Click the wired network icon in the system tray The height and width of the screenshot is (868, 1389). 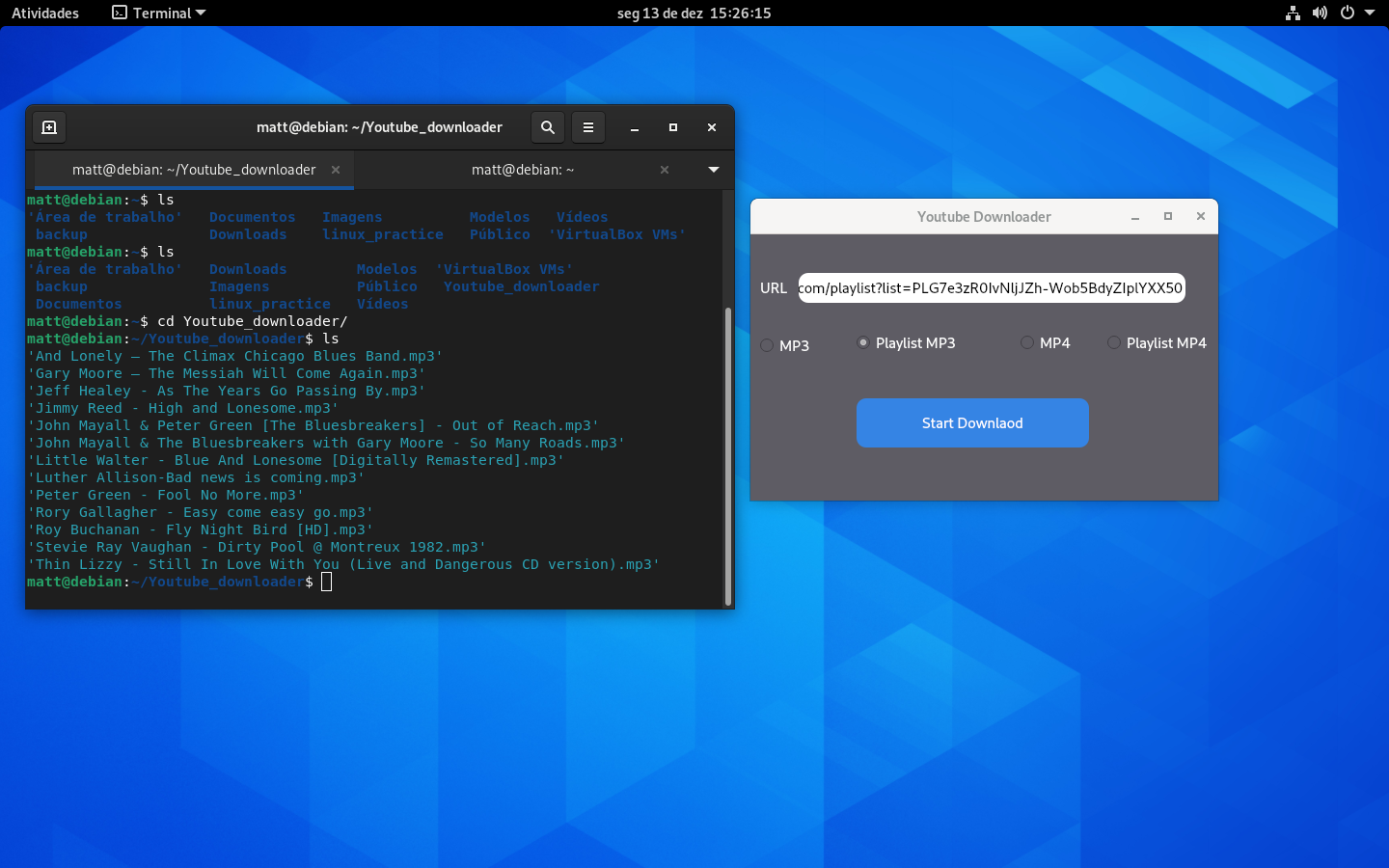pos(1293,13)
